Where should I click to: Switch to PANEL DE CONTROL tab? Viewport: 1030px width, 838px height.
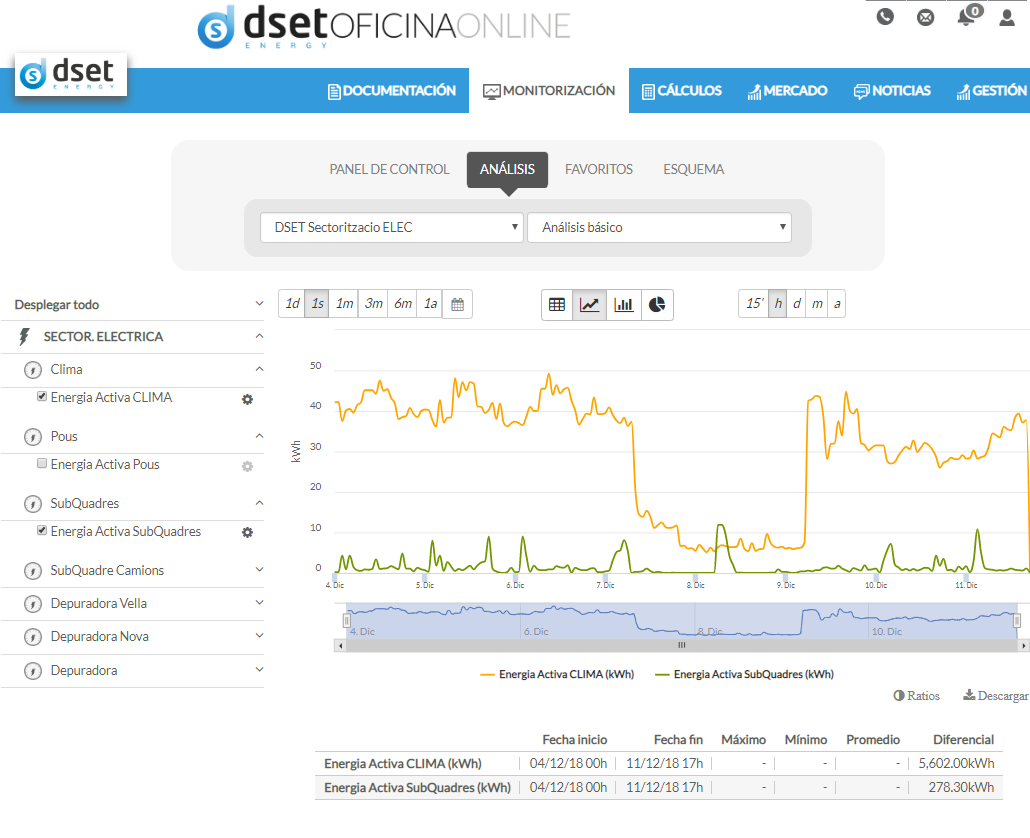click(390, 169)
